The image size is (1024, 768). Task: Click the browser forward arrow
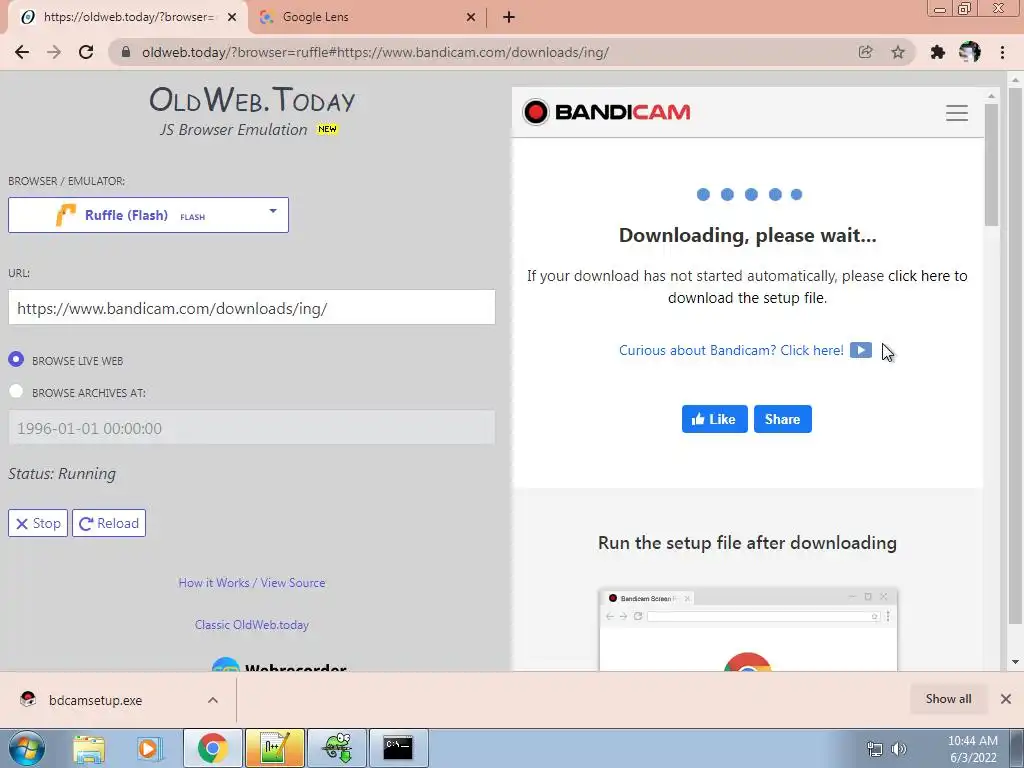54,52
